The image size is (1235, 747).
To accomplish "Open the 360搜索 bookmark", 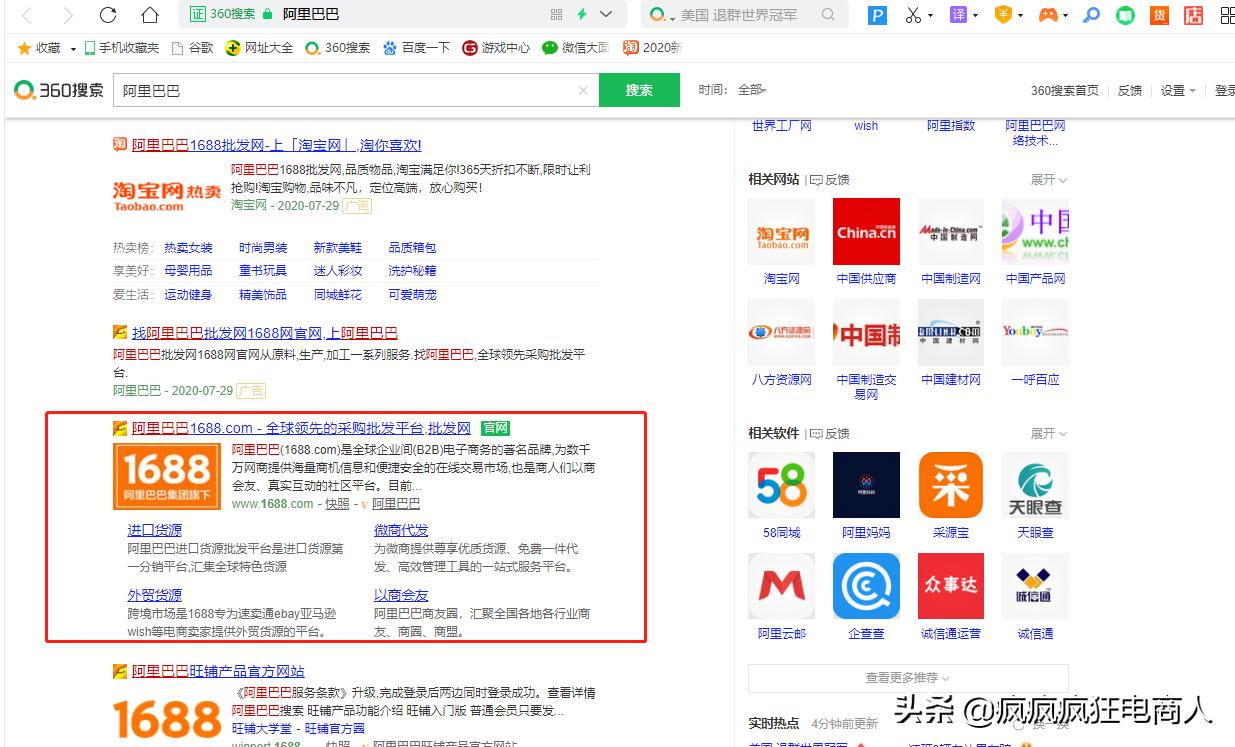I will (x=338, y=48).
